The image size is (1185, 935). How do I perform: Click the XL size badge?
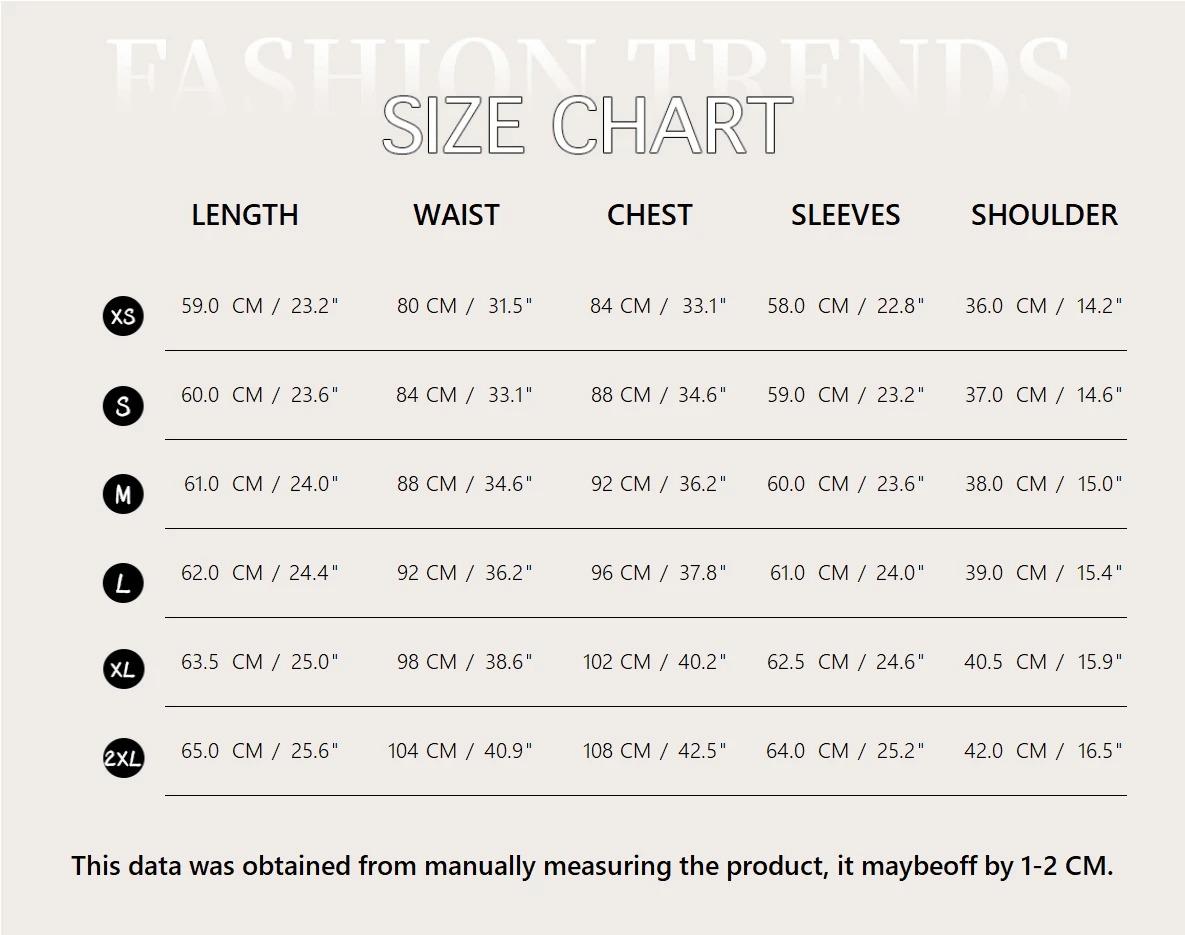tap(123, 669)
